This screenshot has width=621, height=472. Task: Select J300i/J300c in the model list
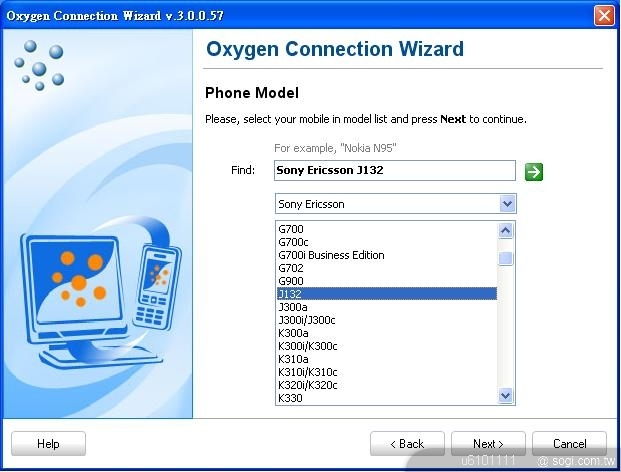click(x=387, y=320)
